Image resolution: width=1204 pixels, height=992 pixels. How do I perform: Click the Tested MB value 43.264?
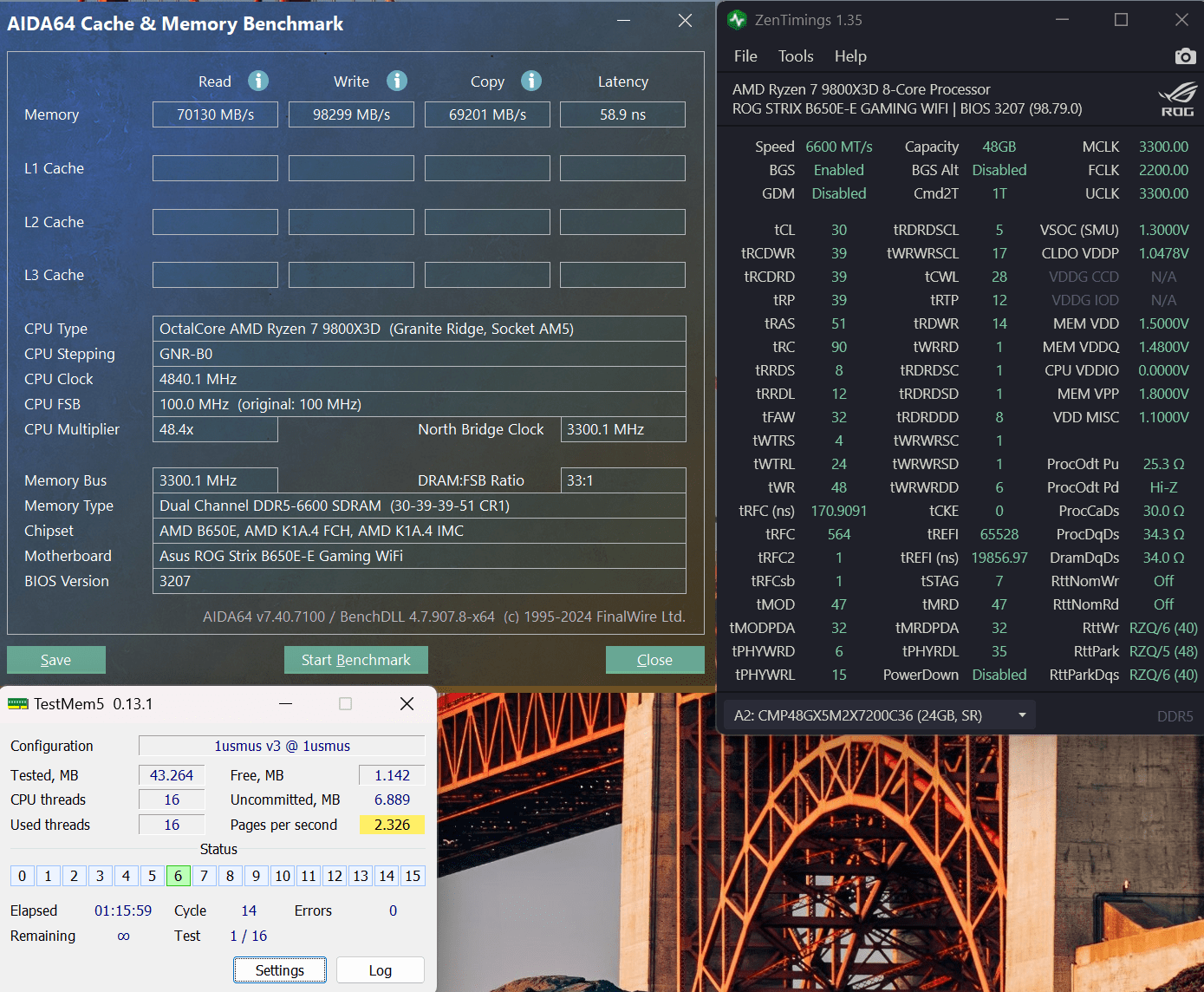(172, 775)
